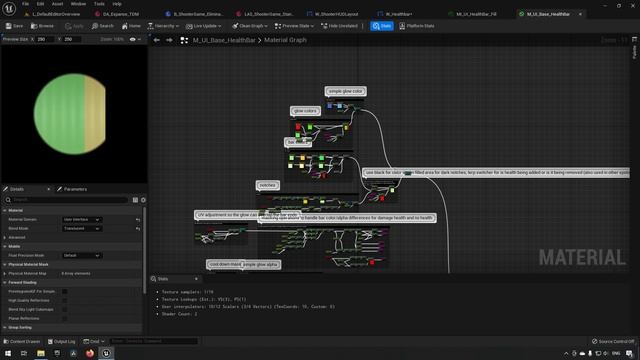Open the Asset menu
The image size is (640, 360).
(x=57, y=4)
